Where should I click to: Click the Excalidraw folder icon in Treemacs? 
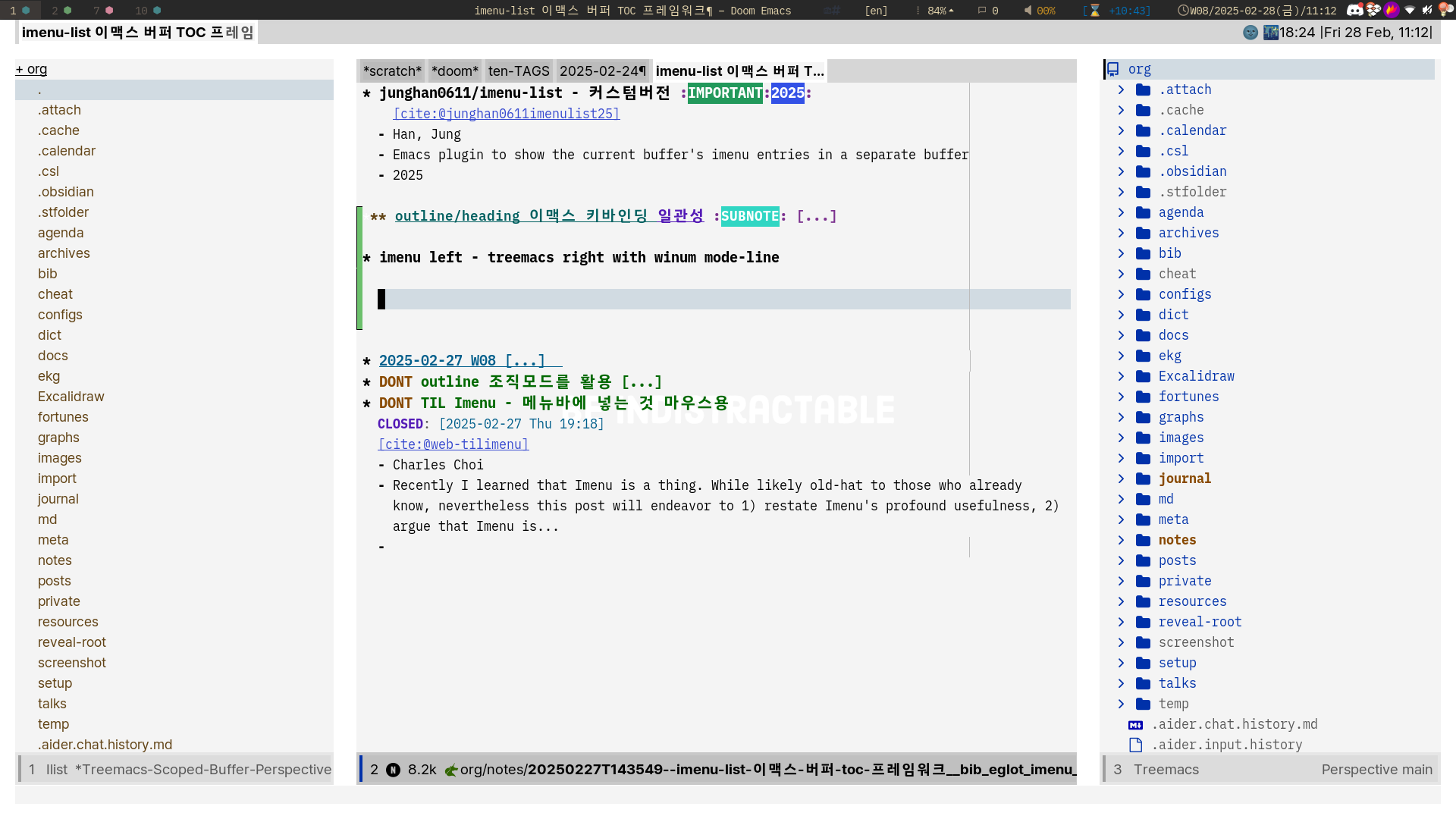tap(1143, 376)
